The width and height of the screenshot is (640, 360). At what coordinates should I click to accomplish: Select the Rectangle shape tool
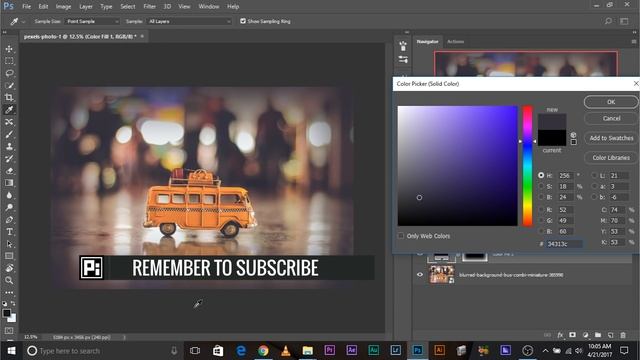9,256
